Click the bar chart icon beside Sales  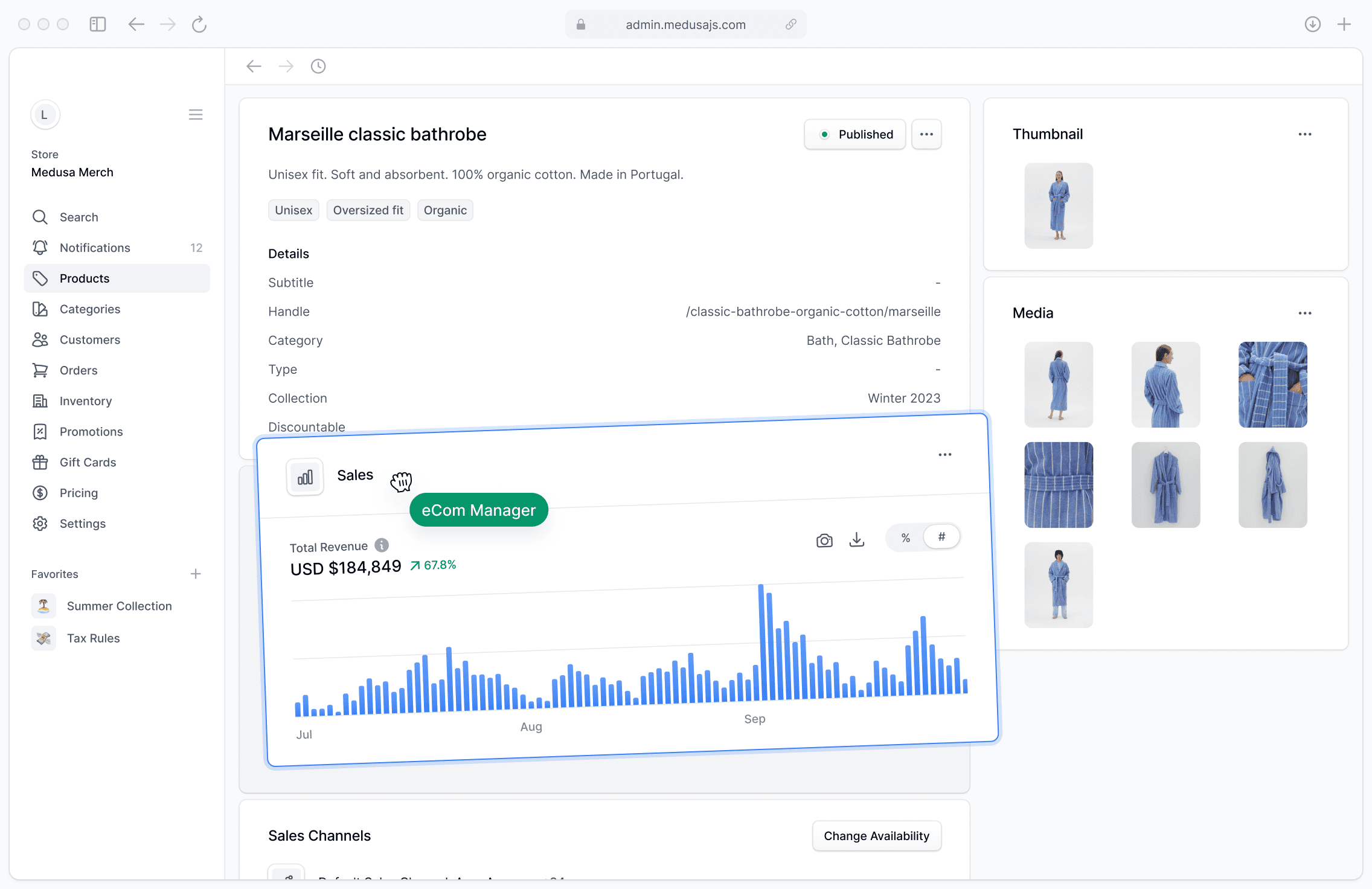click(x=305, y=478)
